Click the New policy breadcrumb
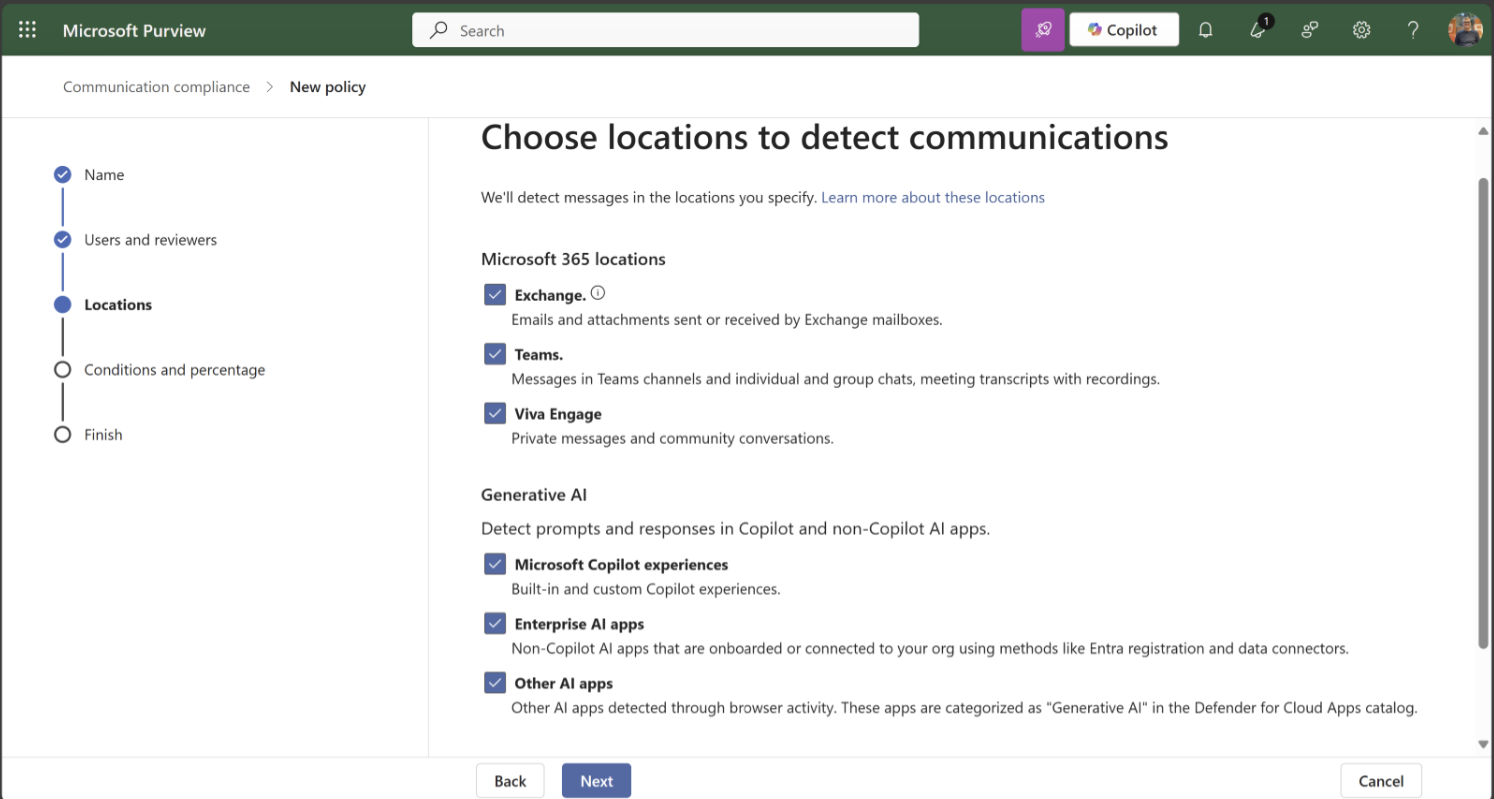Image resolution: width=1494 pixels, height=799 pixels. point(328,87)
